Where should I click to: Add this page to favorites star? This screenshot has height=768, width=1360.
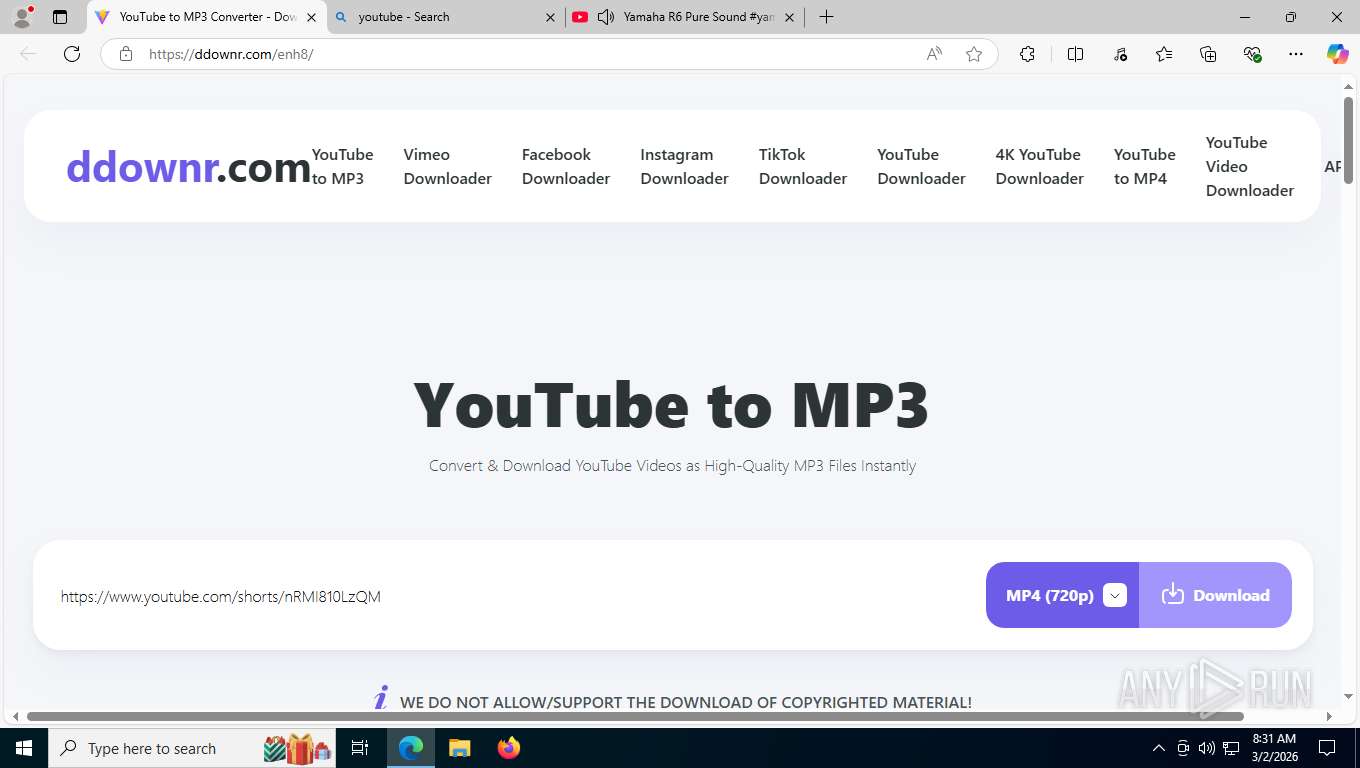pyautogui.click(x=974, y=54)
